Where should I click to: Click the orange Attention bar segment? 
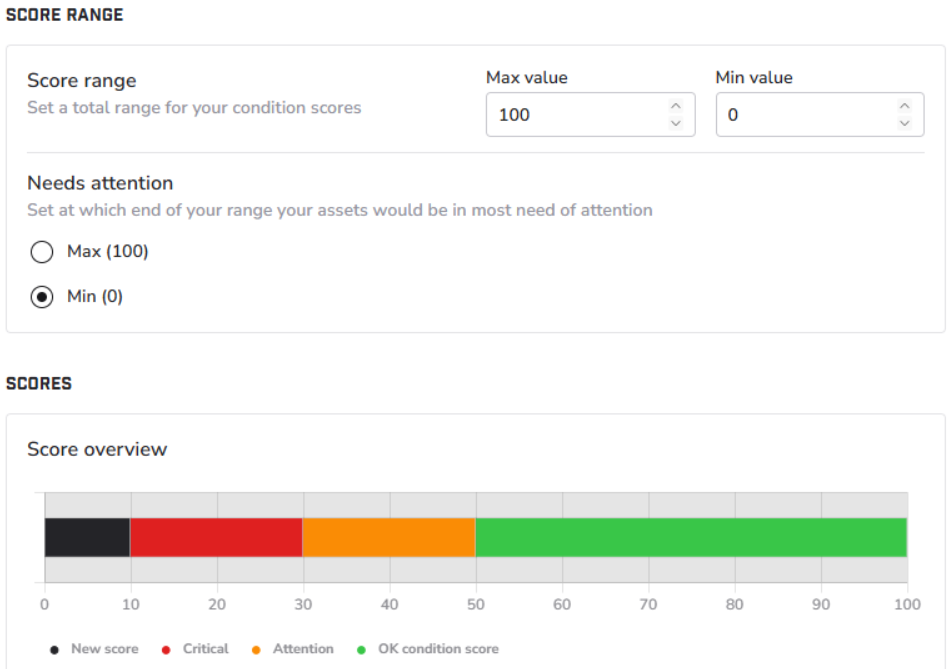click(389, 537)
